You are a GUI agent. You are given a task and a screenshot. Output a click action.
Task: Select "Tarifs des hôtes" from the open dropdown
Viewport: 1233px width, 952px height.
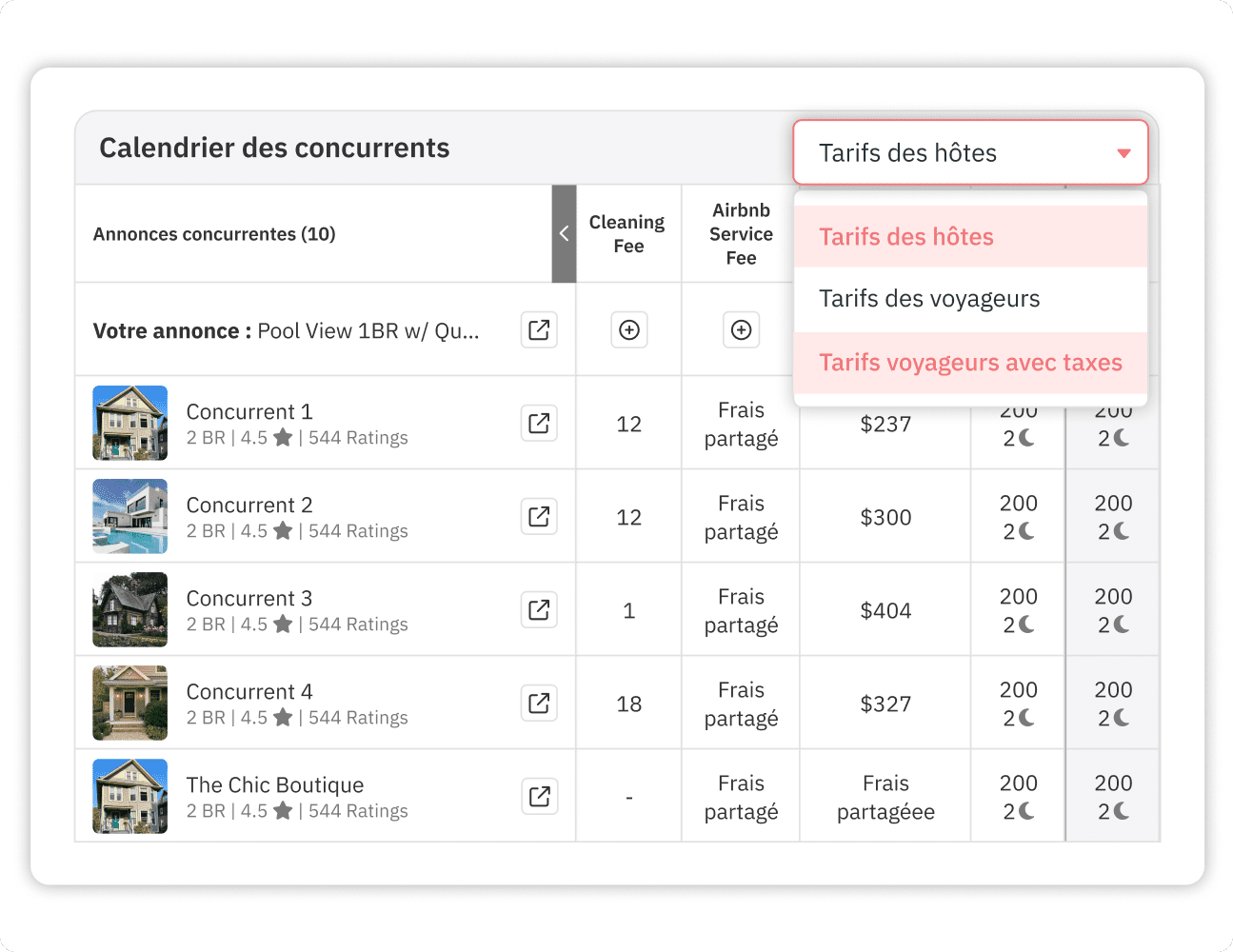(905, 236)
